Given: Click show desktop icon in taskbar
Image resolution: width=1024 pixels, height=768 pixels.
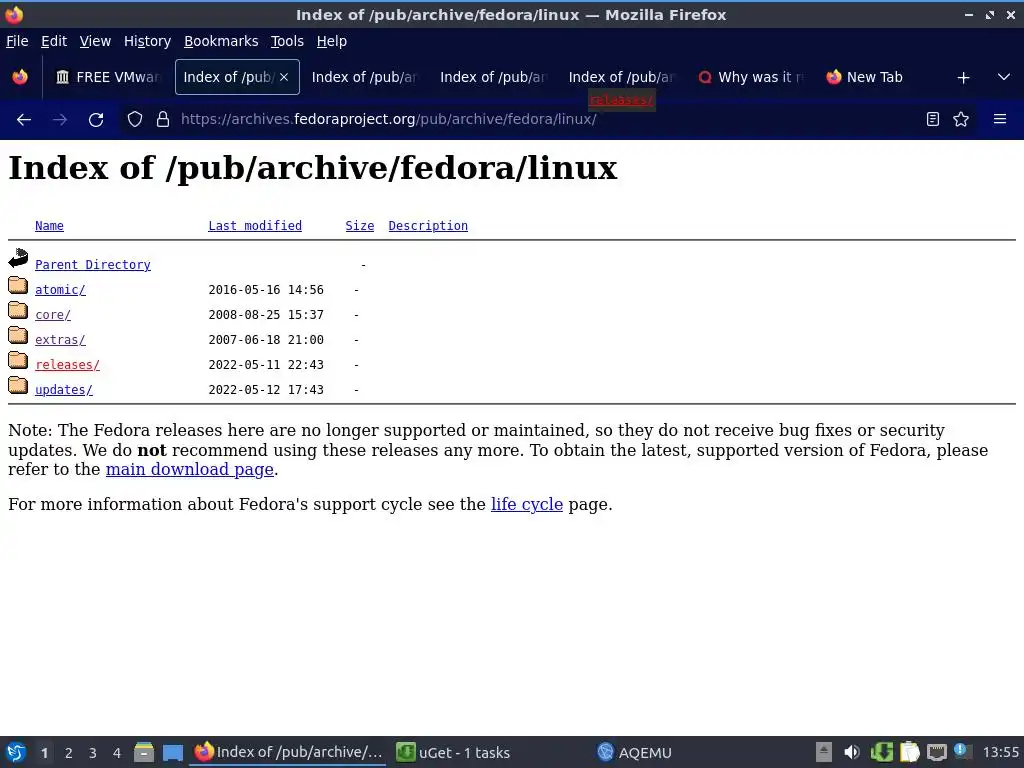Looking at the screenshot, I should click(x=172, y=752).
